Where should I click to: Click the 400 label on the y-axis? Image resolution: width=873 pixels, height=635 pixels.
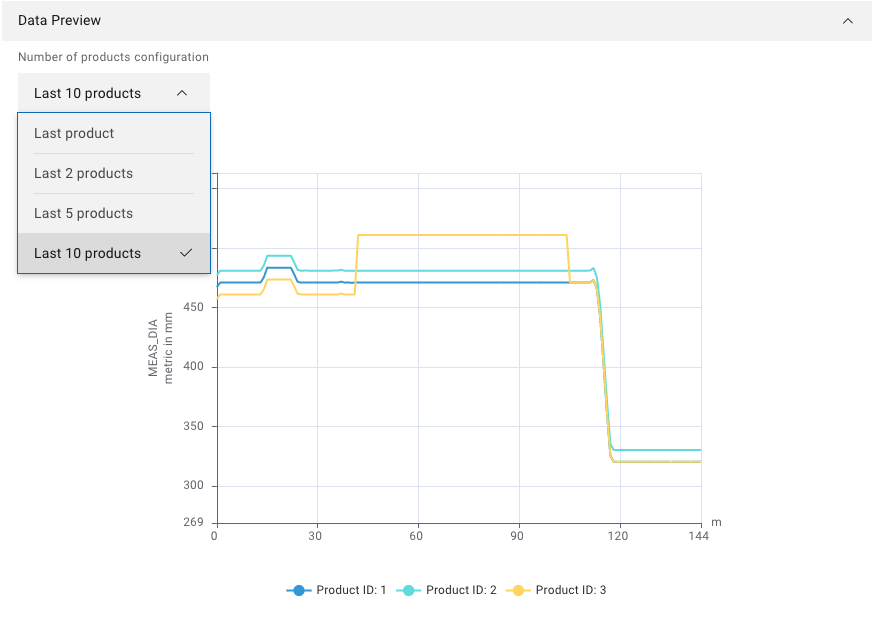pos(197,367)
